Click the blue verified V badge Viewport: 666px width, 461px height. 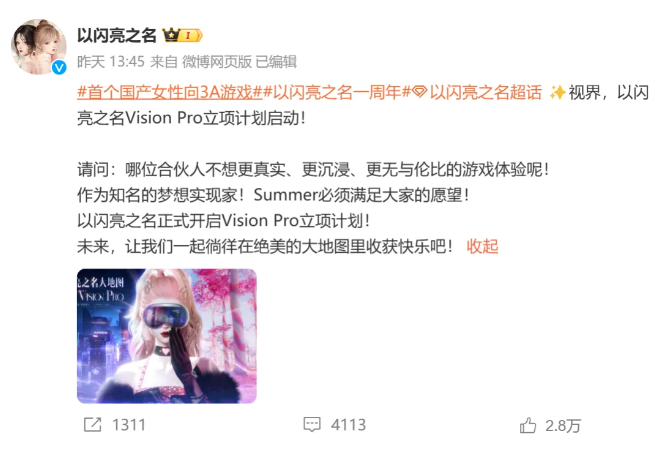pos(59,67)
